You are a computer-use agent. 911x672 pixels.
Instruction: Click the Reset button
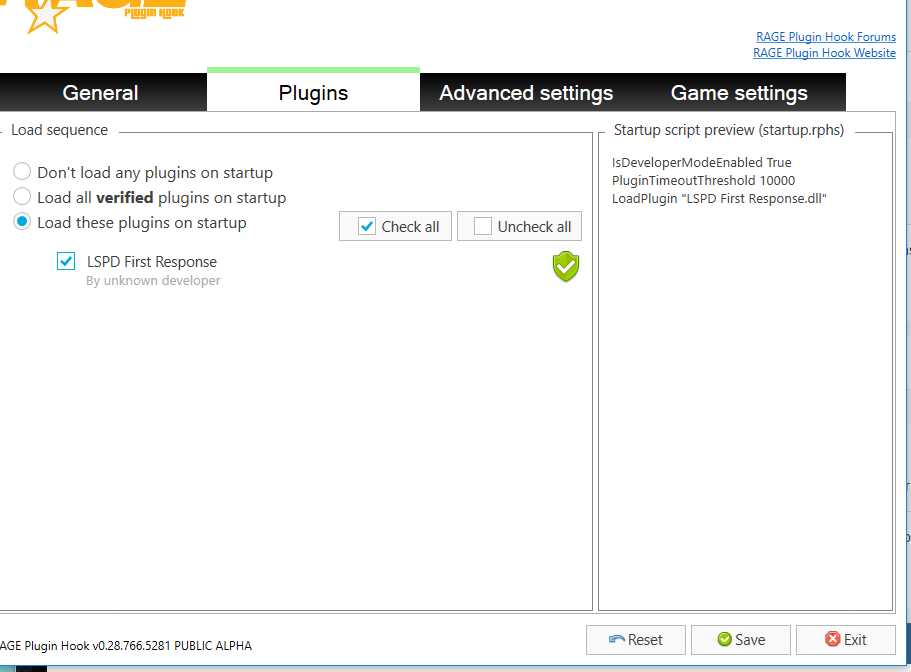(x=636, y=639)
